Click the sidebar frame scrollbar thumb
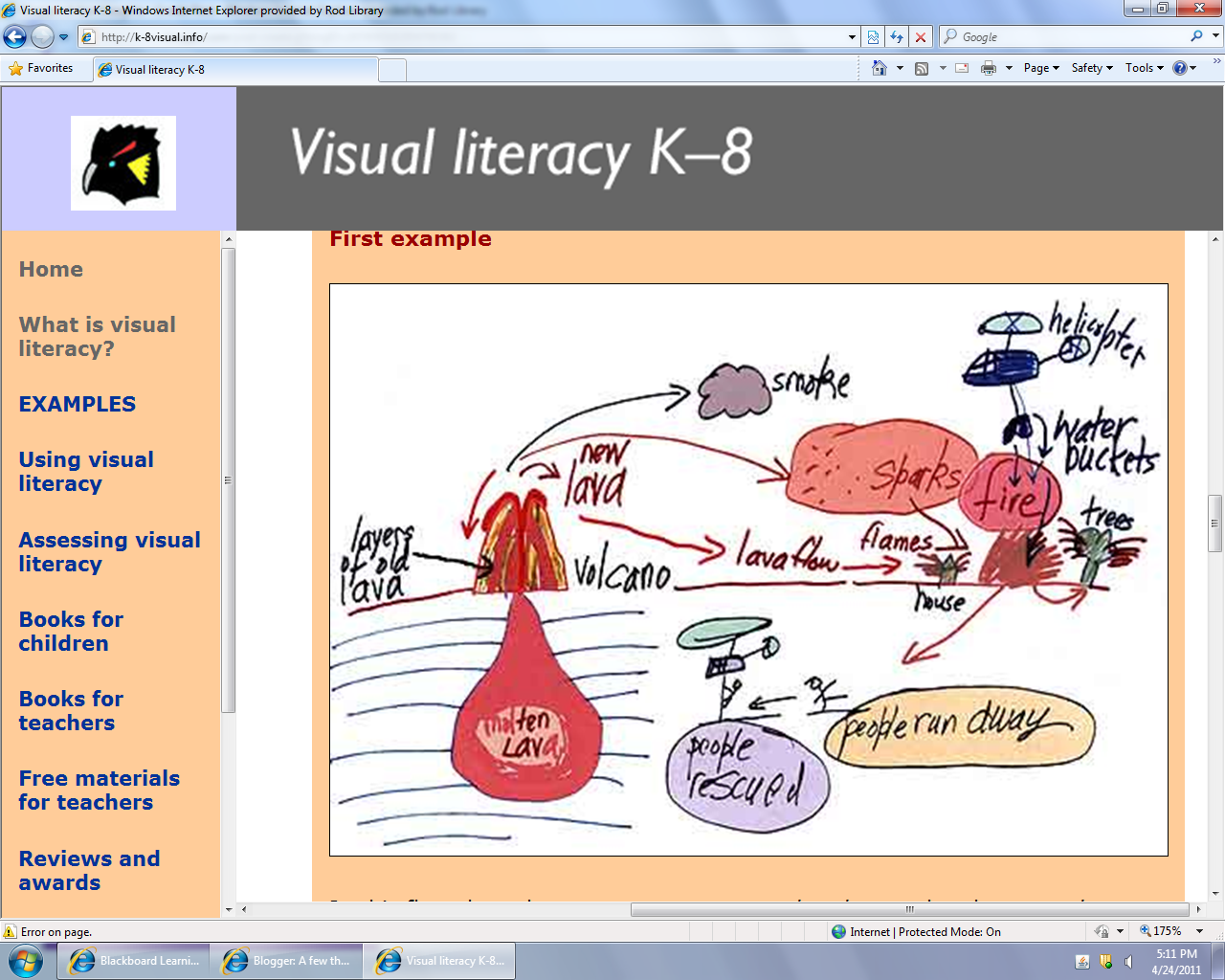The image size is (1225, 980). (228, 479)
